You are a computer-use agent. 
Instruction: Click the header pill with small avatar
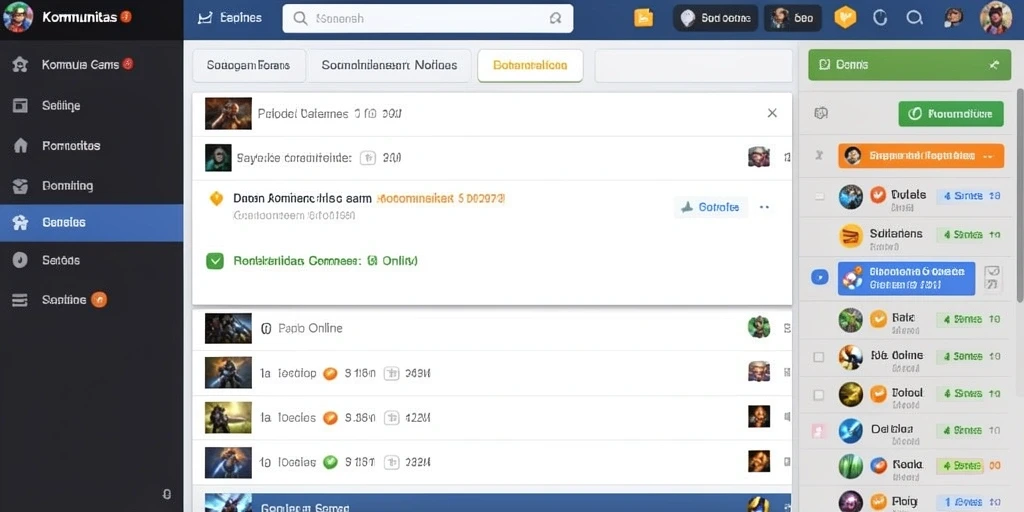click(x=793, y=18)
